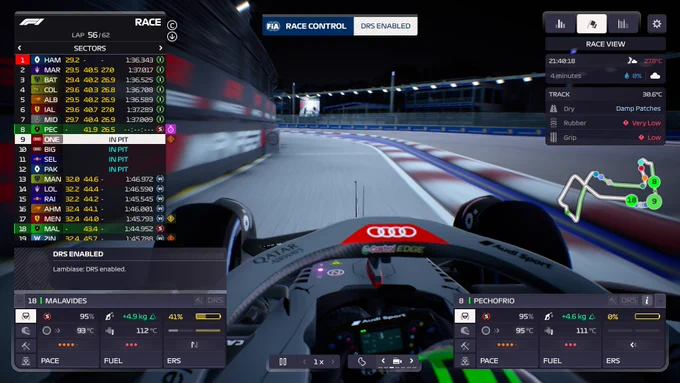The image size is (680, 383).
Task: Click the orange warning icon beside ONE
Action: click(171, 139)
